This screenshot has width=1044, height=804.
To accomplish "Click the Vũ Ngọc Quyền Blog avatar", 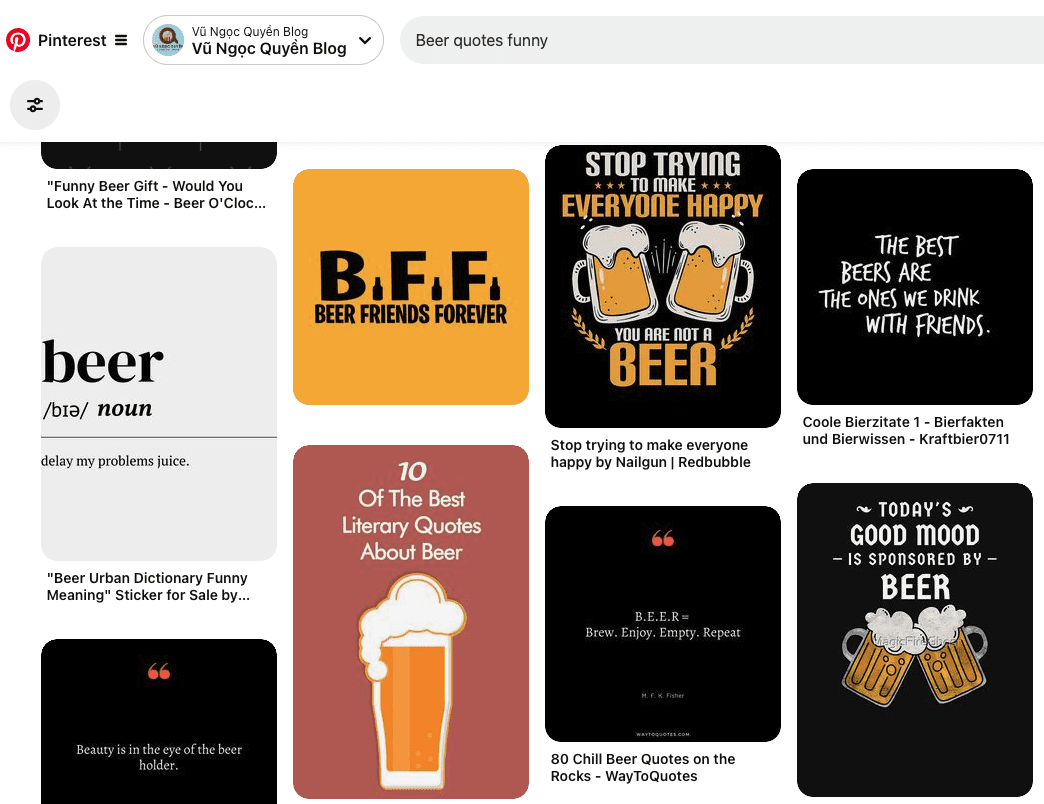I will point(168,40).
